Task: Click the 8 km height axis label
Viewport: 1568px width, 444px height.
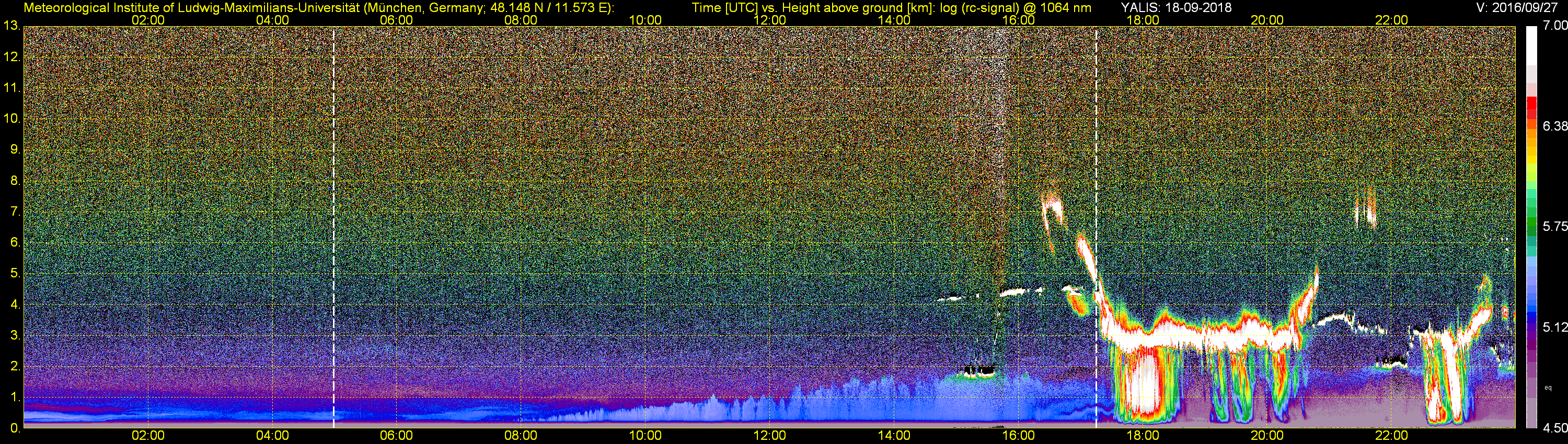Action: [x=14, y=181]
